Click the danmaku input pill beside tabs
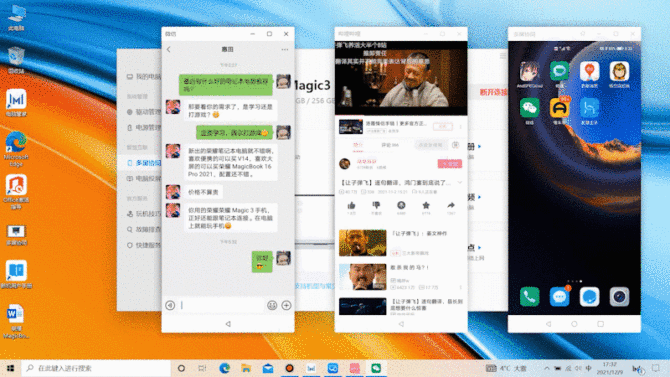This screenshot has width=670, height=377. click(430, 145)
